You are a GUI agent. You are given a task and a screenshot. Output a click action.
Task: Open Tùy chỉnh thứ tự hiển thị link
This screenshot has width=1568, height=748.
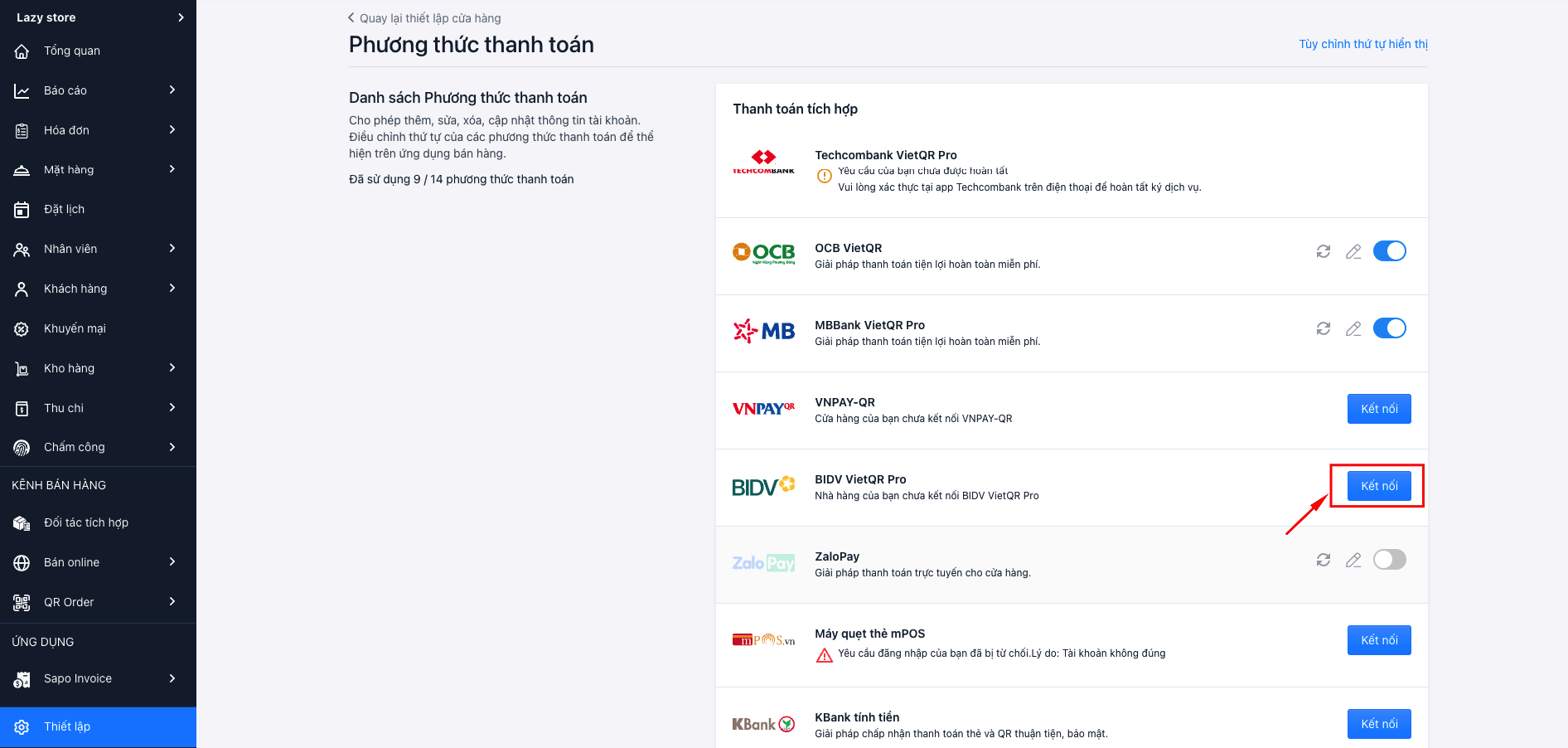click(x=1363, y=44)
